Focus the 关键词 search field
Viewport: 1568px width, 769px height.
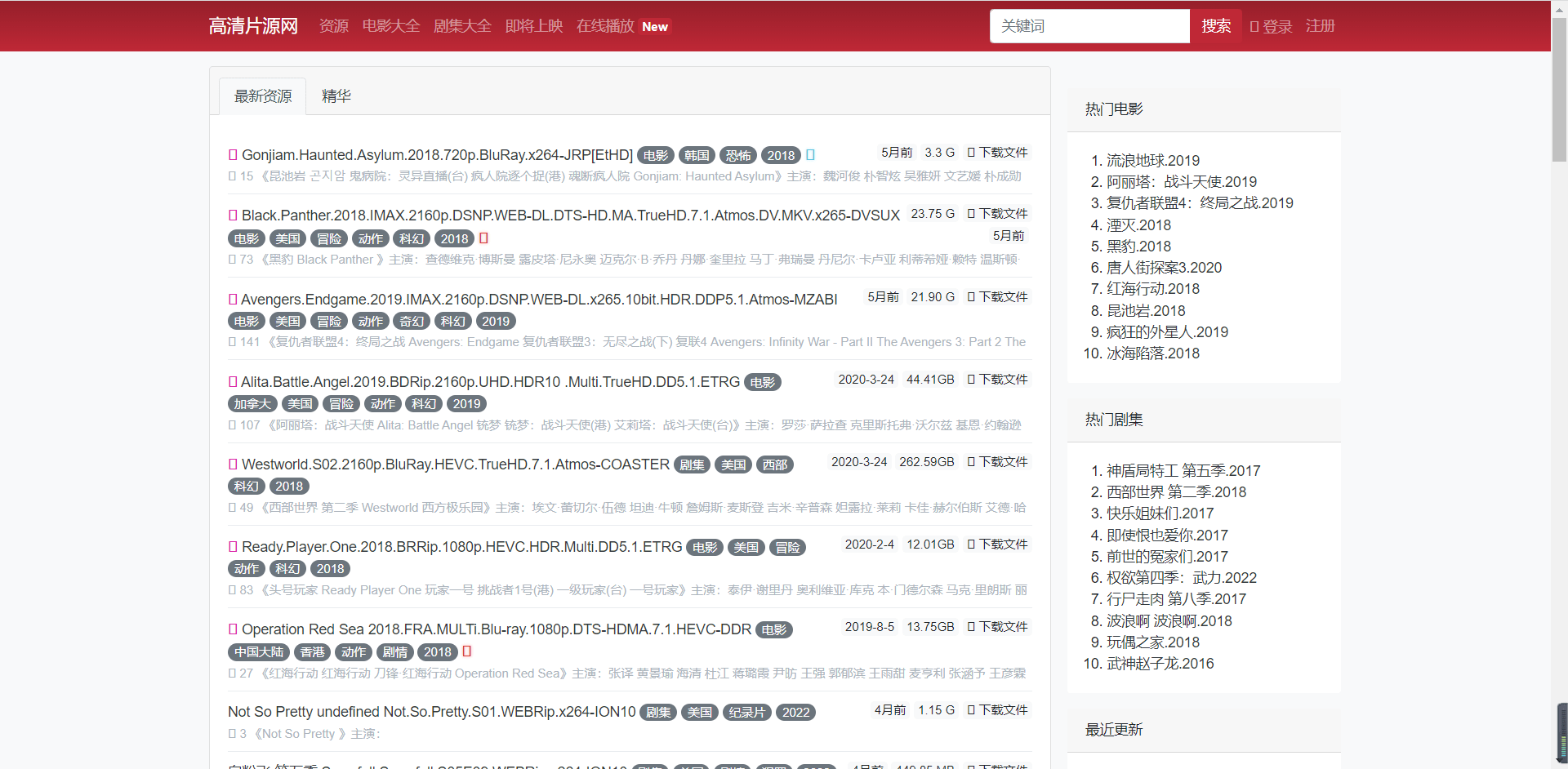coord(1089,26)
